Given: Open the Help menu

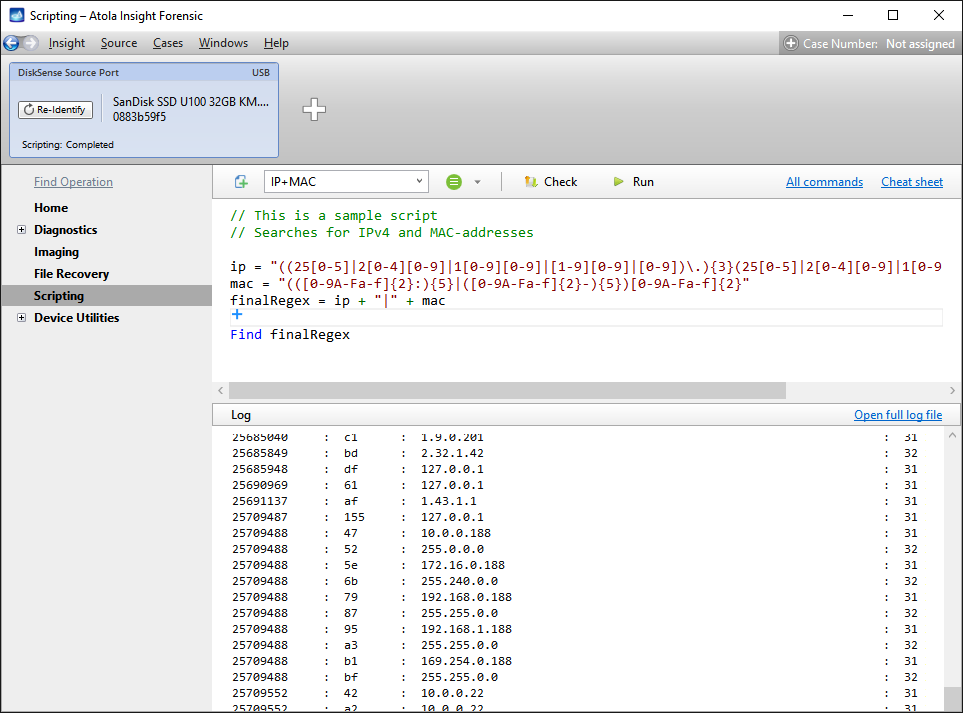Looking at the screenshot, I should 276,43.
